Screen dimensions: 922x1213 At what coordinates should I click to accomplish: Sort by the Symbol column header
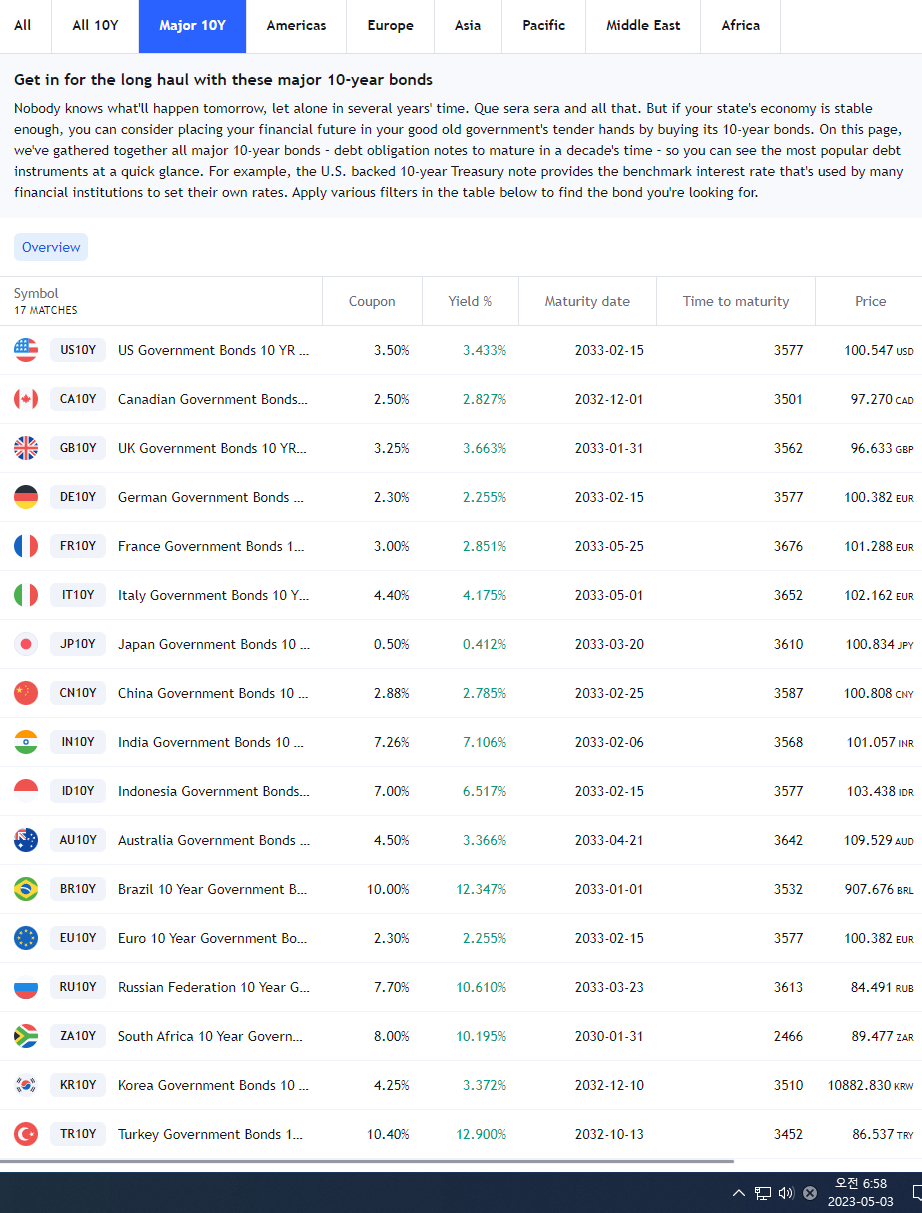pyautogui.click(x=161, y=301)
